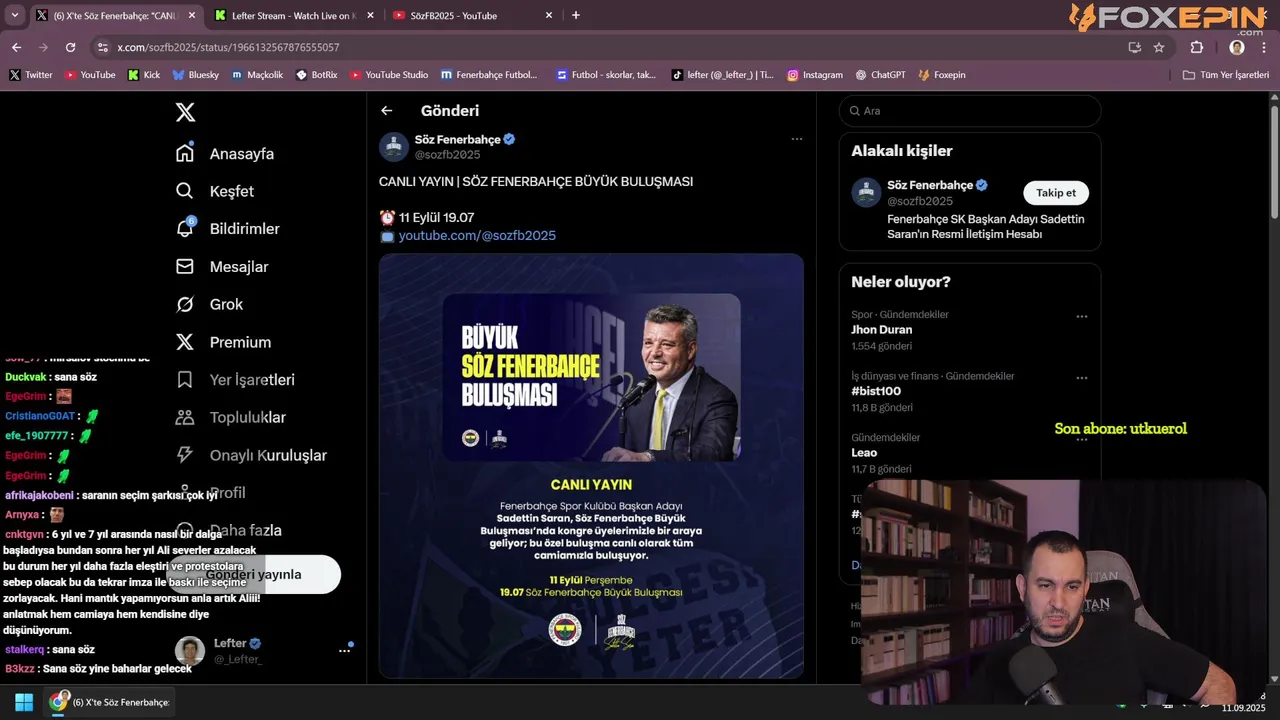Open Onaylı Kuruluşlar lightning icon

(185, 455)
